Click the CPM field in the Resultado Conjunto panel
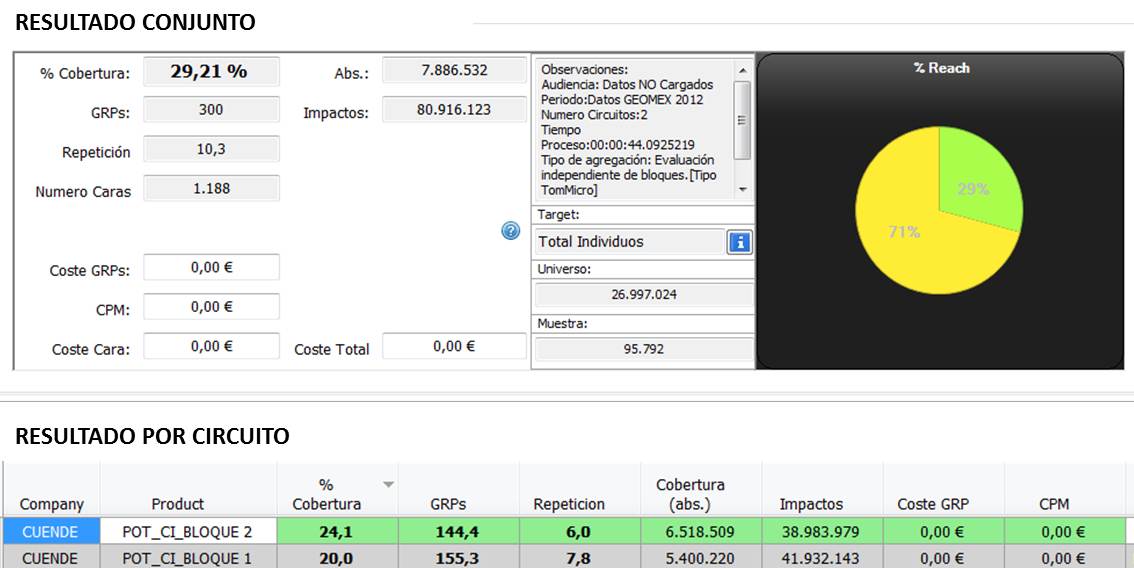The image size is (1134, 568). click(x=211, y=307)
